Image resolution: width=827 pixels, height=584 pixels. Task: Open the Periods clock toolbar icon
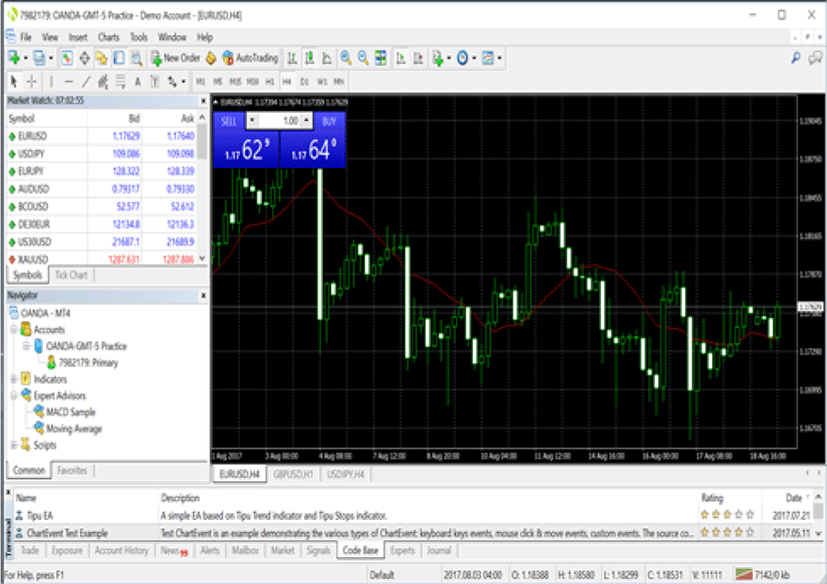(x=463, y=58)
